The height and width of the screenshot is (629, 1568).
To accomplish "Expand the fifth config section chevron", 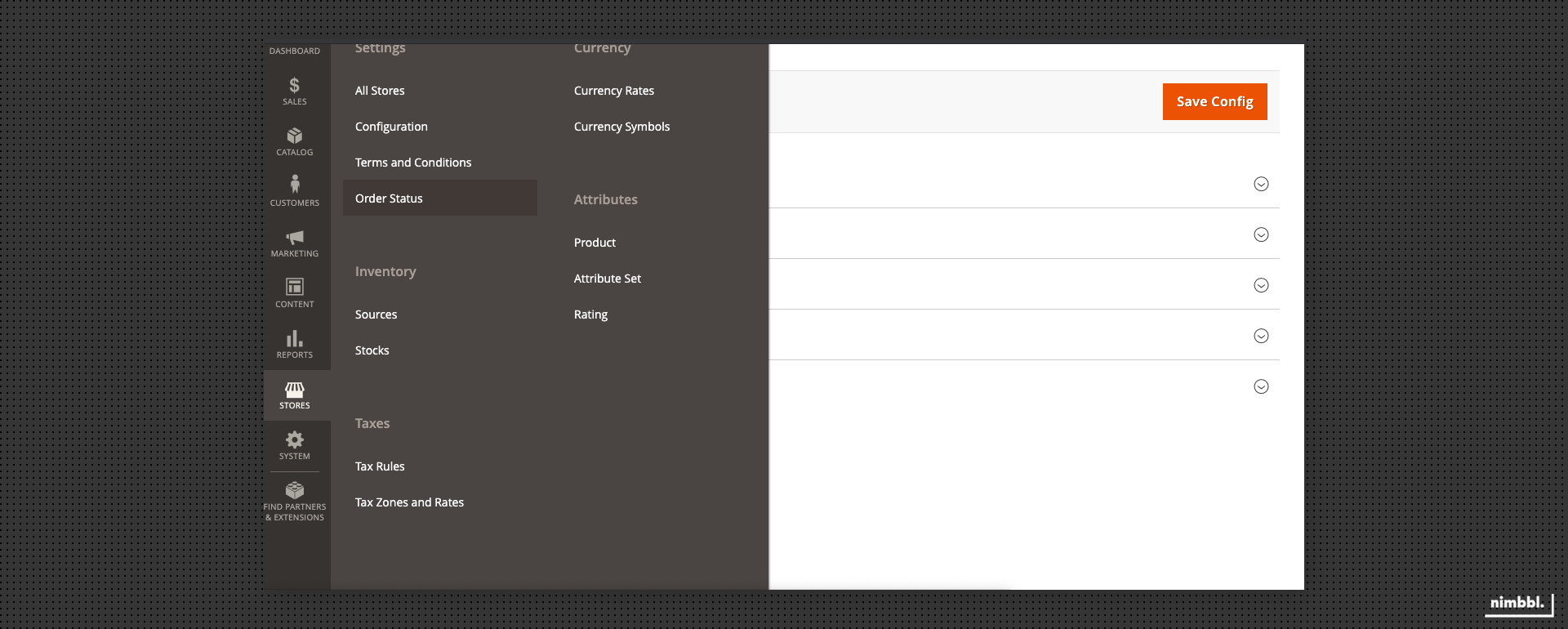I will pyautogui.click(x=1261, y=386).
